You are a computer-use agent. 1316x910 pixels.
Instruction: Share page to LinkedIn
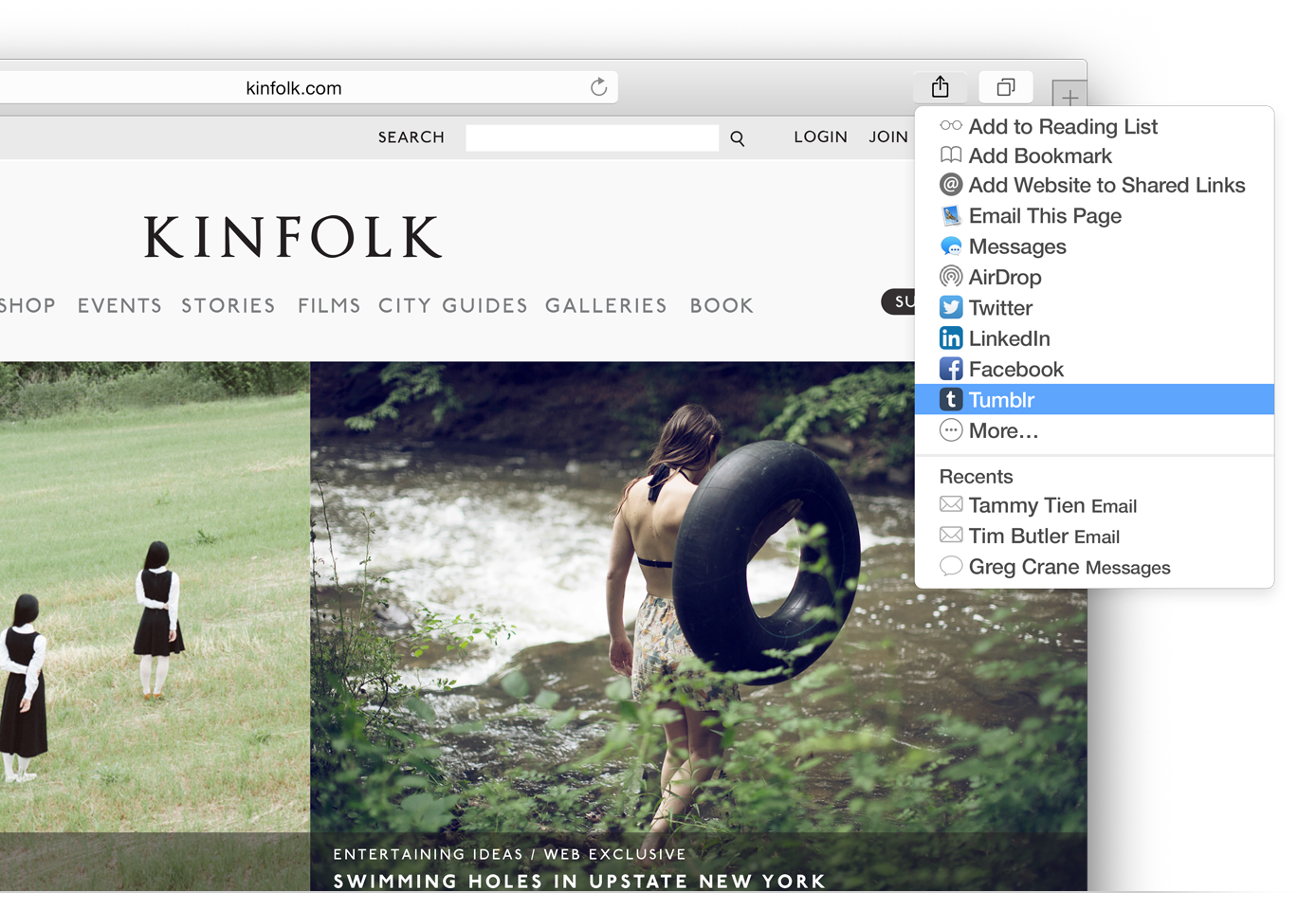tap(1094, 338)
